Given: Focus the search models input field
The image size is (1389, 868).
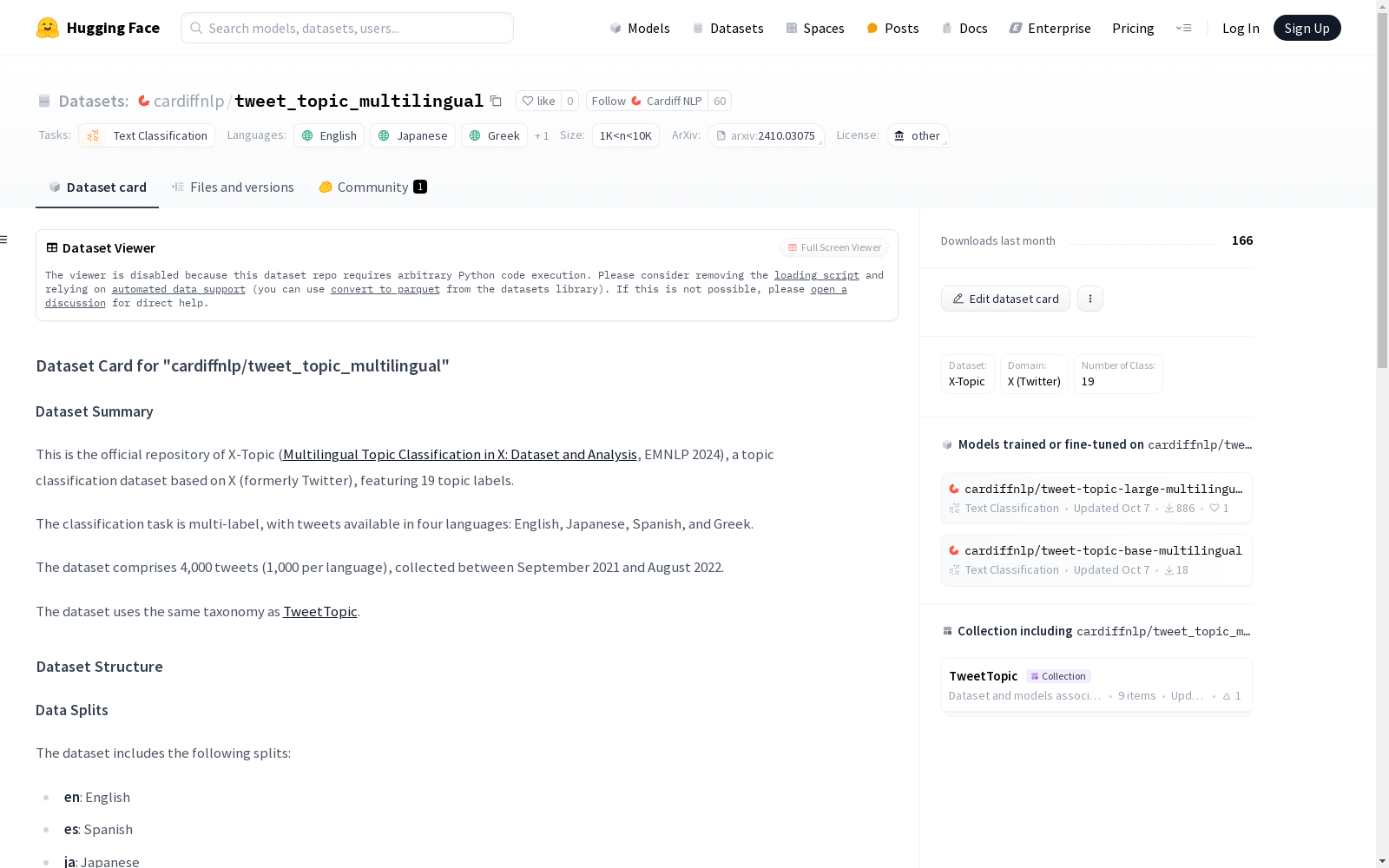Looking at the screenshot, I should pos(347,28).
